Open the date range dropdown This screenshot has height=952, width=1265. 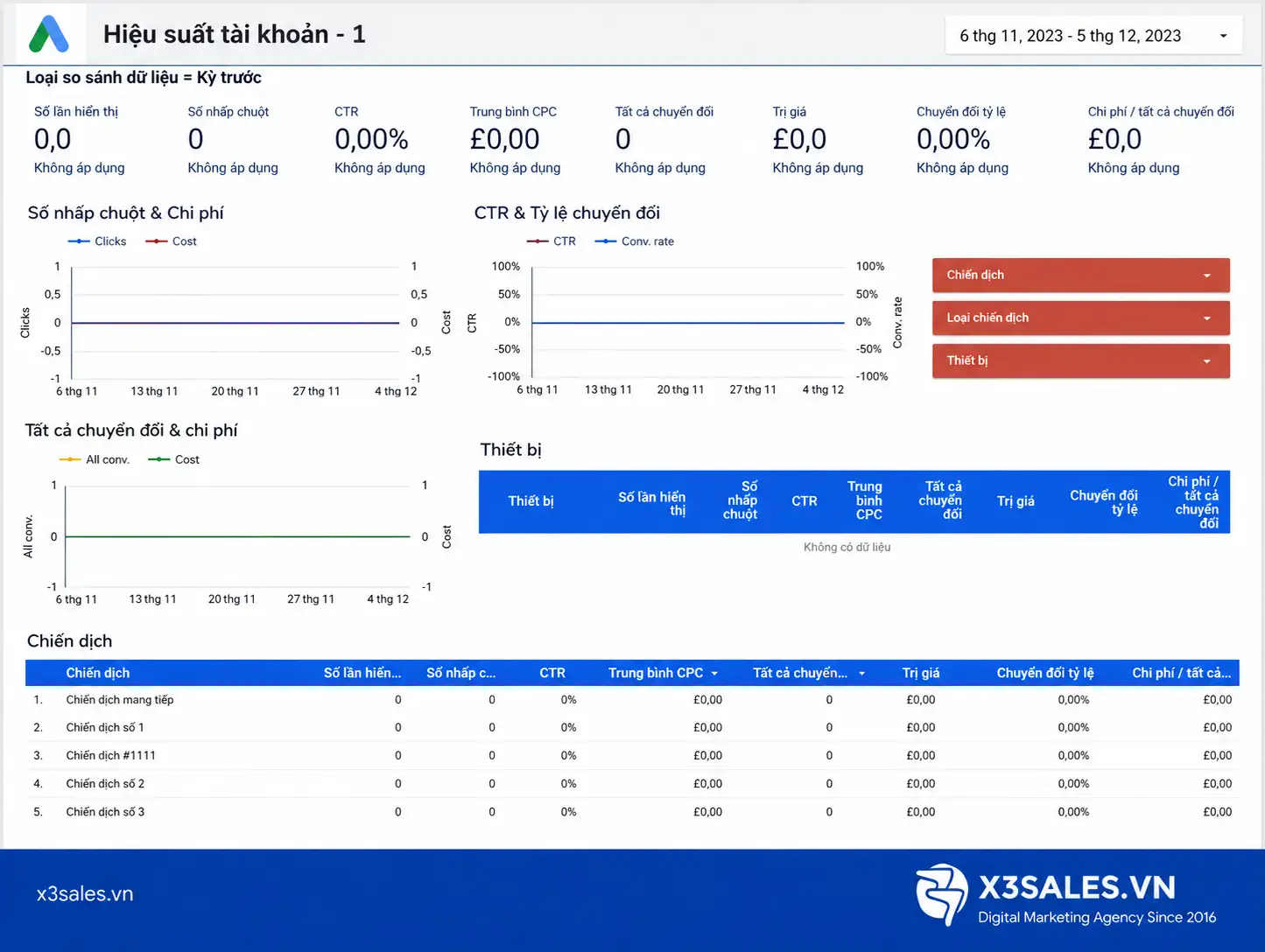click(1093, 36)
